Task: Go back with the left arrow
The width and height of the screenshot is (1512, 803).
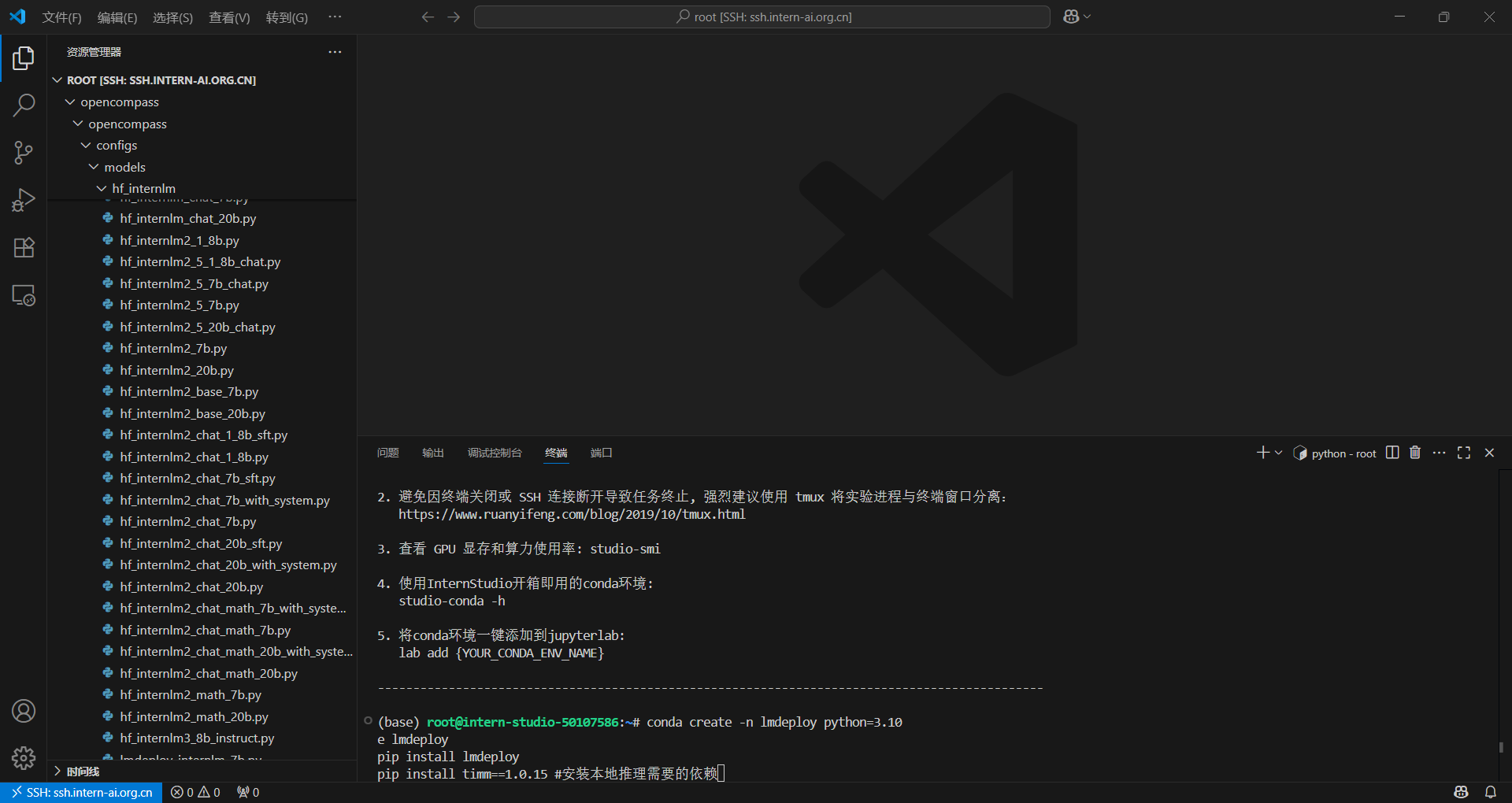Action: click(x=428, y=17)
